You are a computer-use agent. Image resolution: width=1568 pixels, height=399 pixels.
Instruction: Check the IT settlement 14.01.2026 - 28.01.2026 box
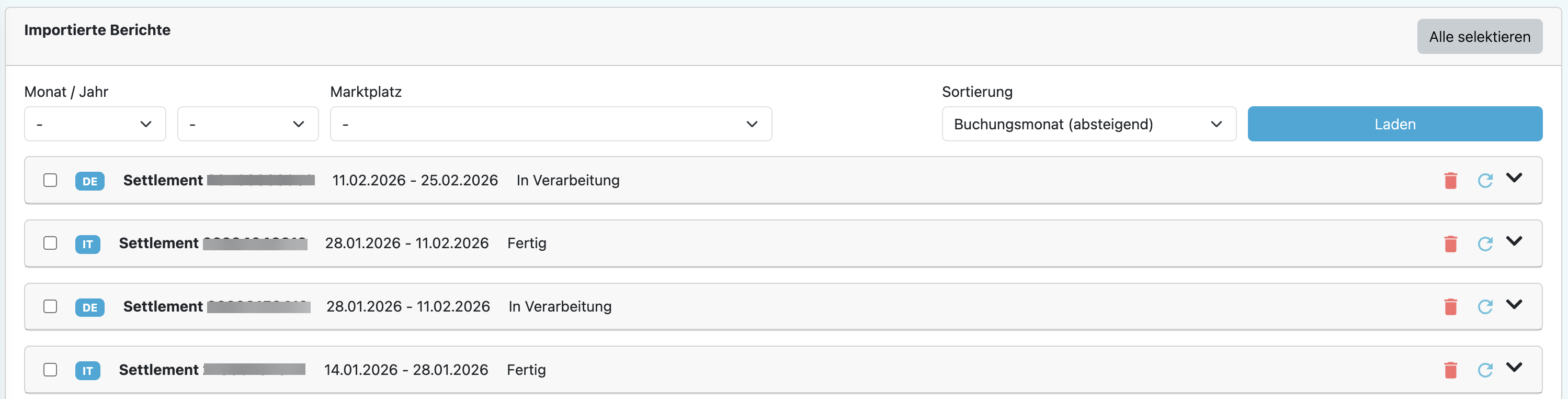click(x=51, y=370)
